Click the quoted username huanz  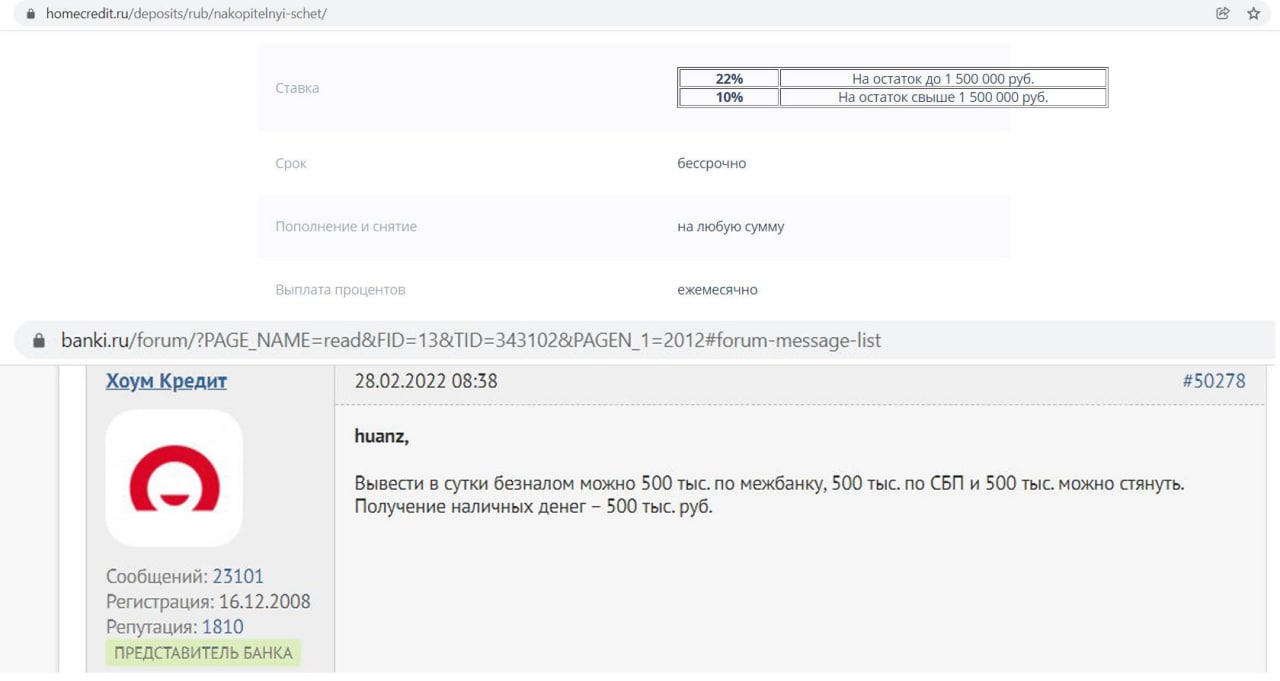(x=381, y=436)
